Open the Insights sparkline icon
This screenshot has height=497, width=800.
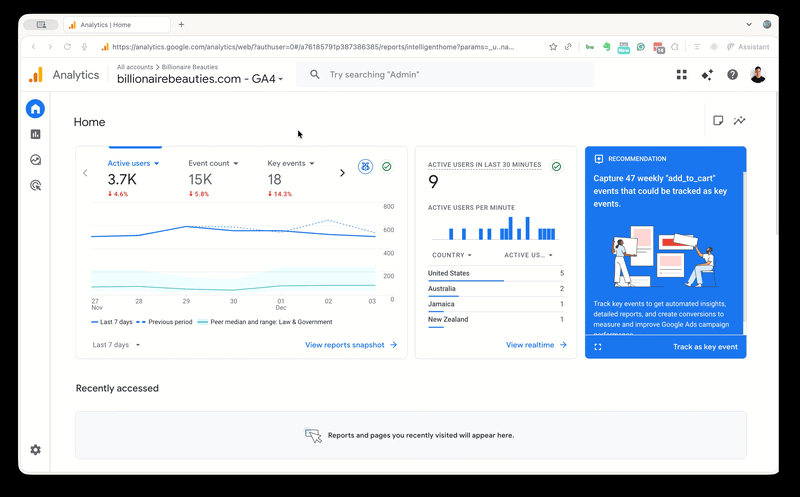740,121
